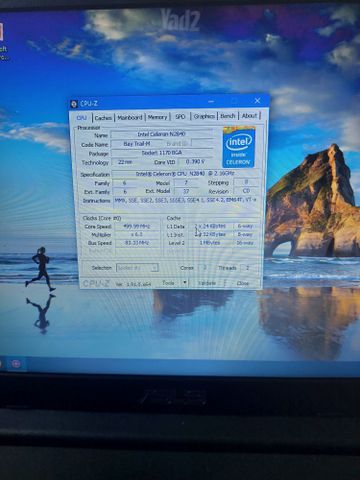The image size is (360, 480).
Task: Click the Code Name value Bay Trail-M
Action: click(137, 144)
